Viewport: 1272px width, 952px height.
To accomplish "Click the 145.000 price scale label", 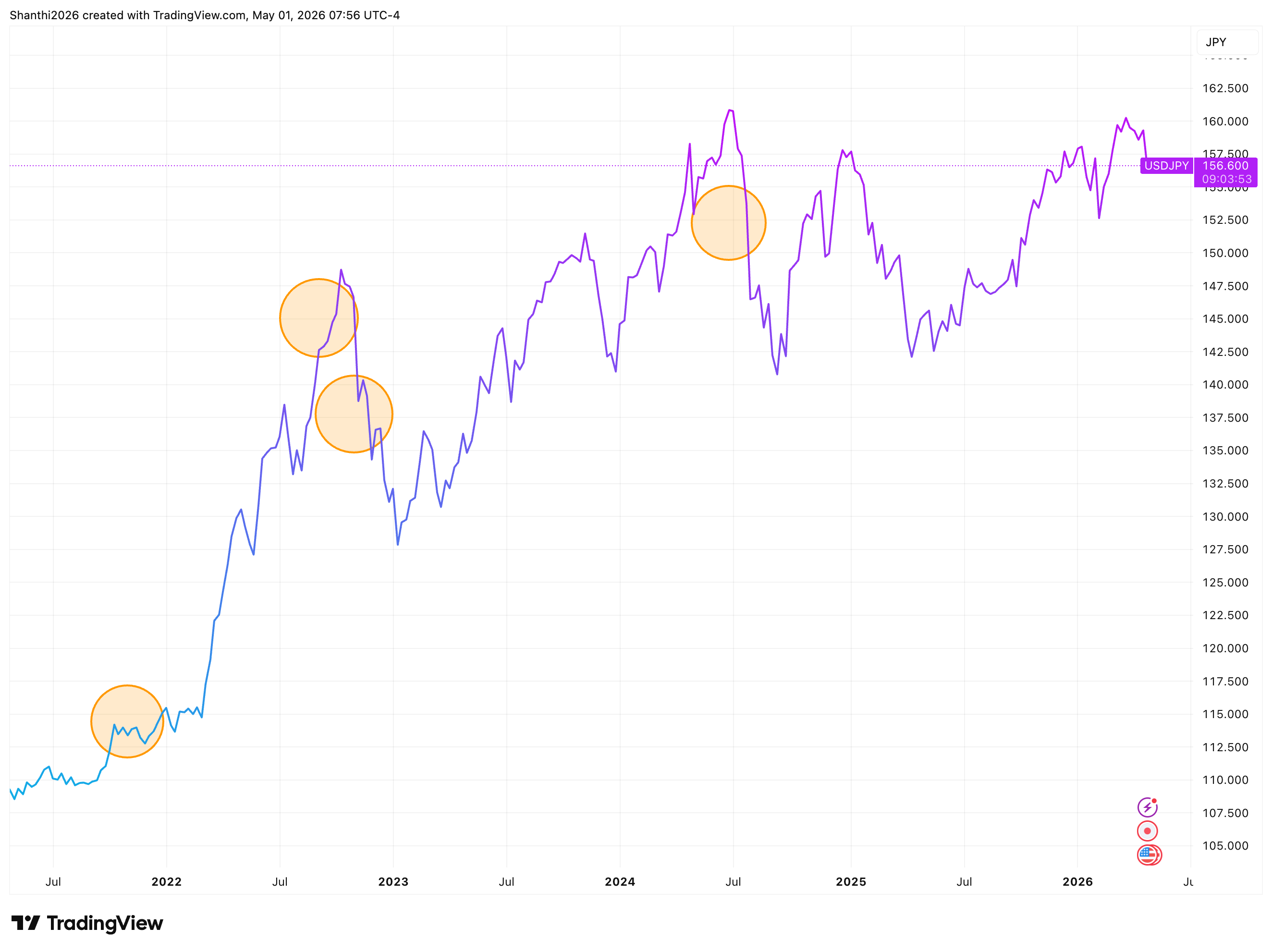I will (1225, 318).
